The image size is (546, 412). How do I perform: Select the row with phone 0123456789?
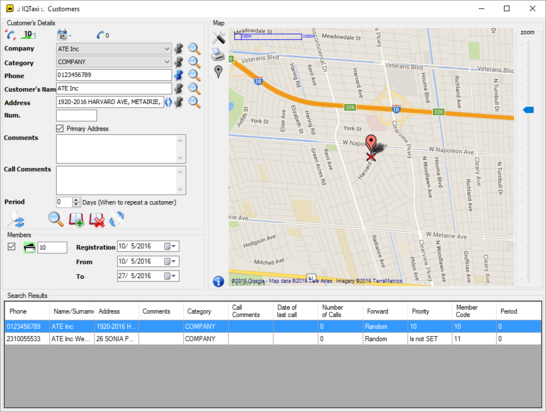point(273,326)
